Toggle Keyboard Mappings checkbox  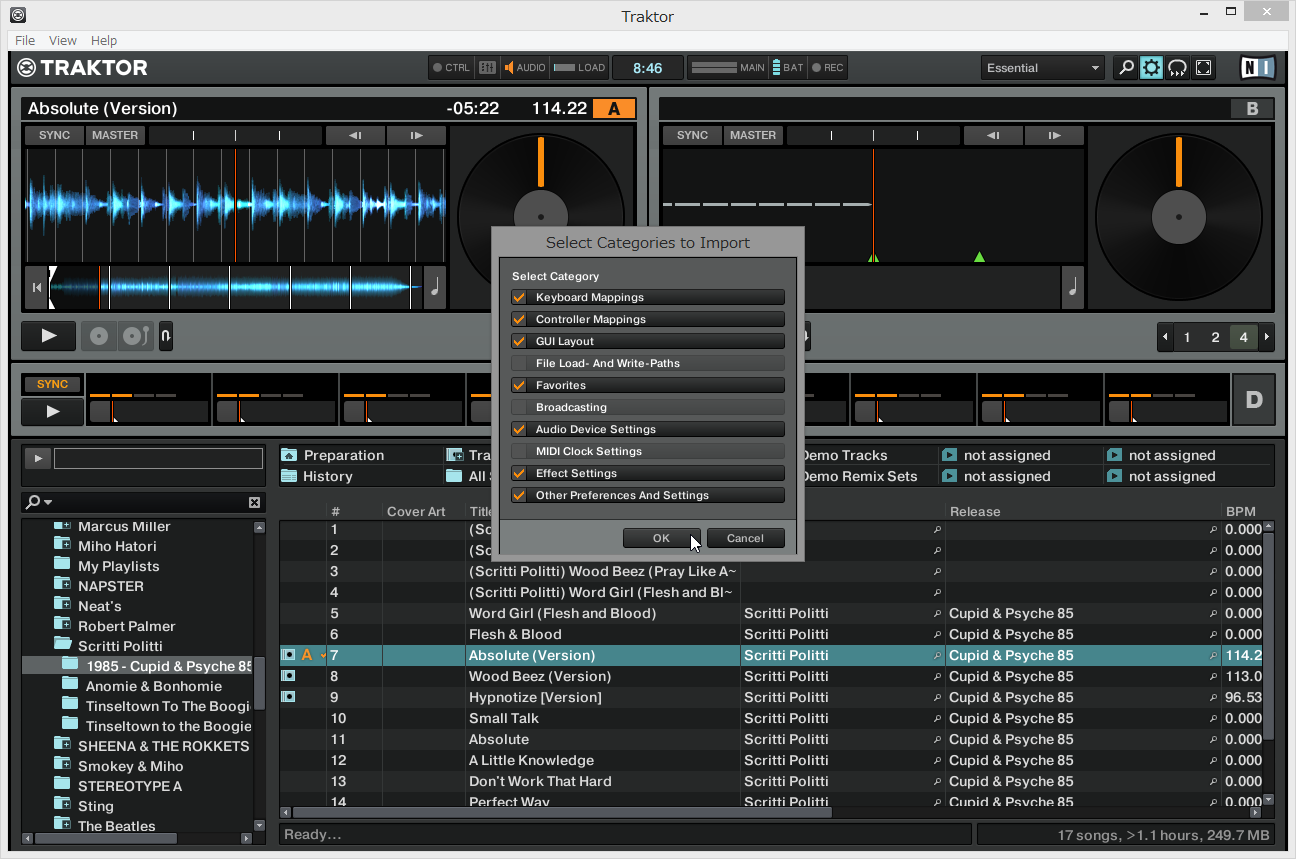pyautogui.click(x=518, y=297)
